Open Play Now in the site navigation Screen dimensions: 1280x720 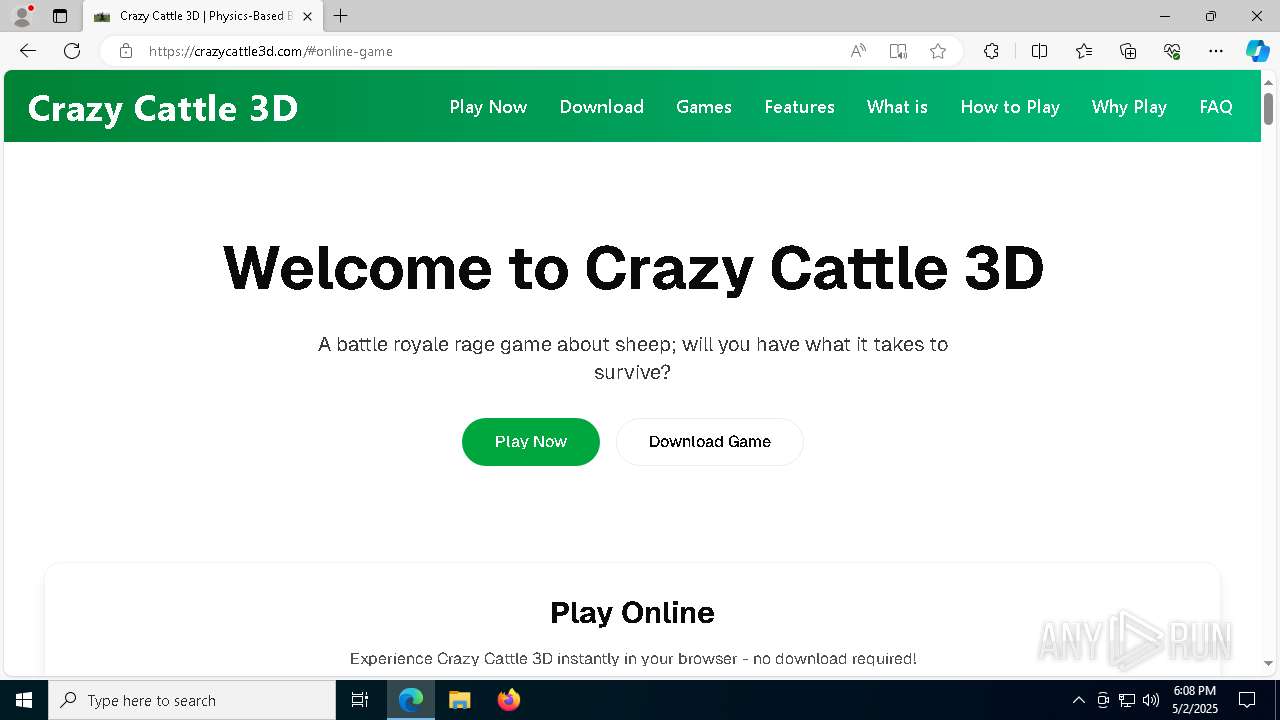click(488, 107)
